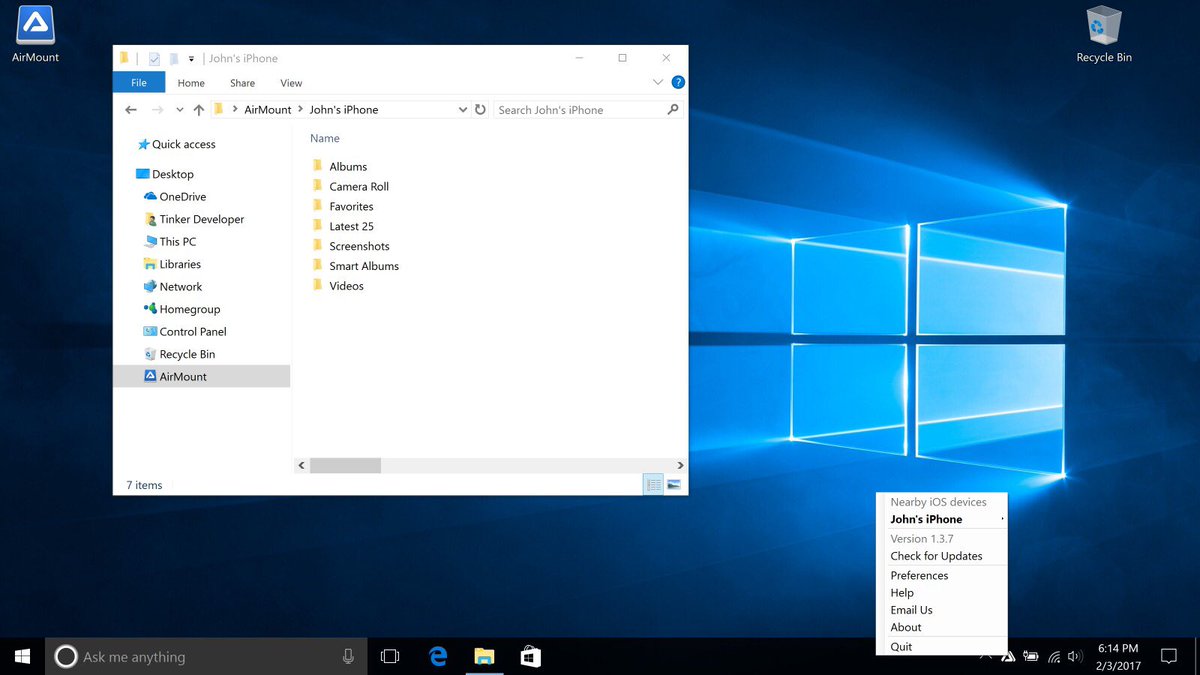Expand the Recent locations dropdown arrow
1200x675 pixels.
[x=180, y=110]
